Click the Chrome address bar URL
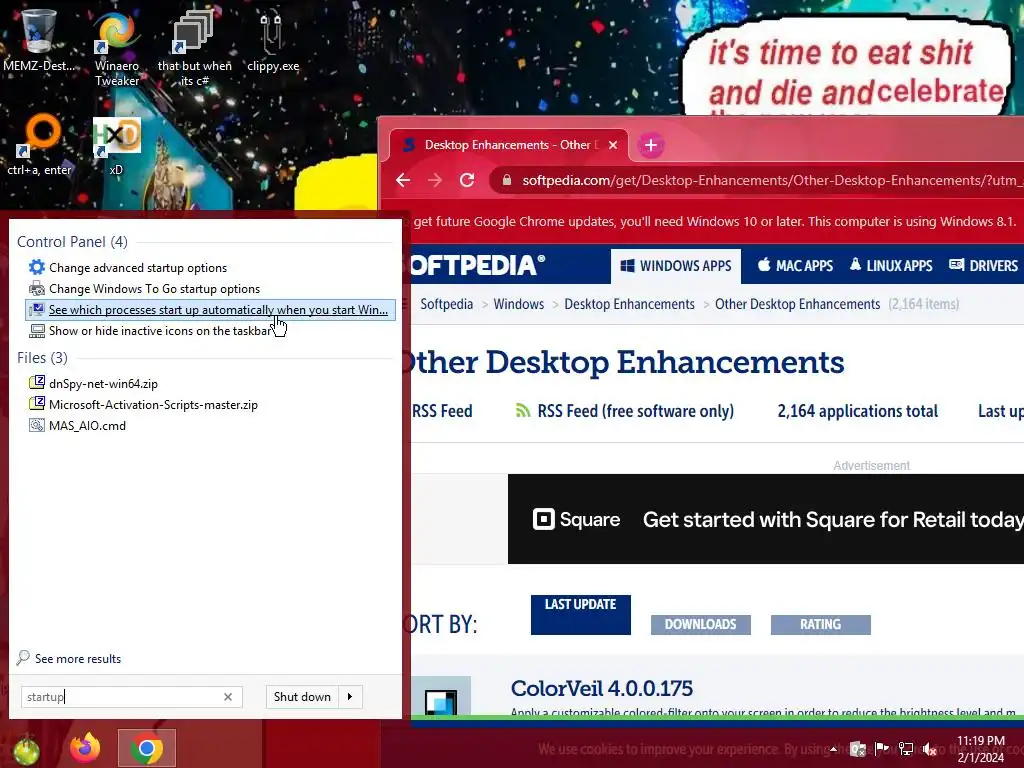Viewport: 1024px width, 768px height. coord(771,180)
